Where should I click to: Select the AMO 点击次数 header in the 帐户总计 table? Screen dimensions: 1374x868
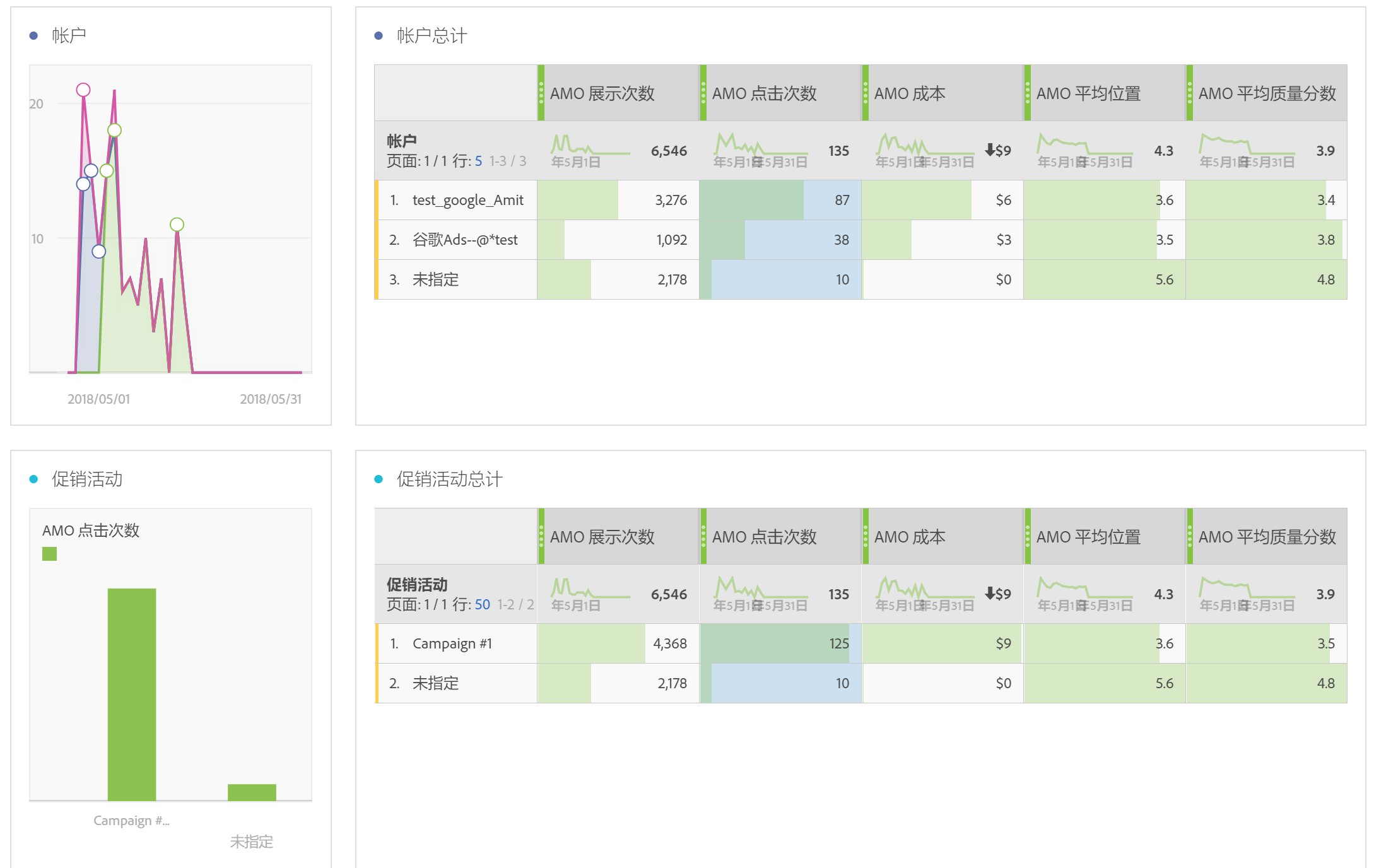click(x=764, y=93)
